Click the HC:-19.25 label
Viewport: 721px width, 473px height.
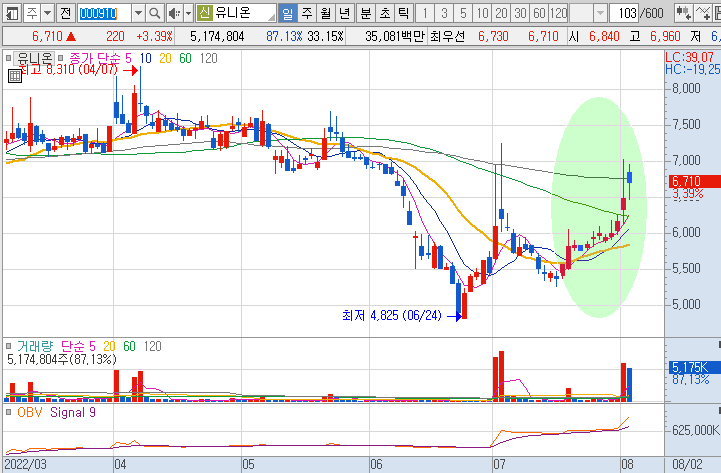tap(692, 69)
